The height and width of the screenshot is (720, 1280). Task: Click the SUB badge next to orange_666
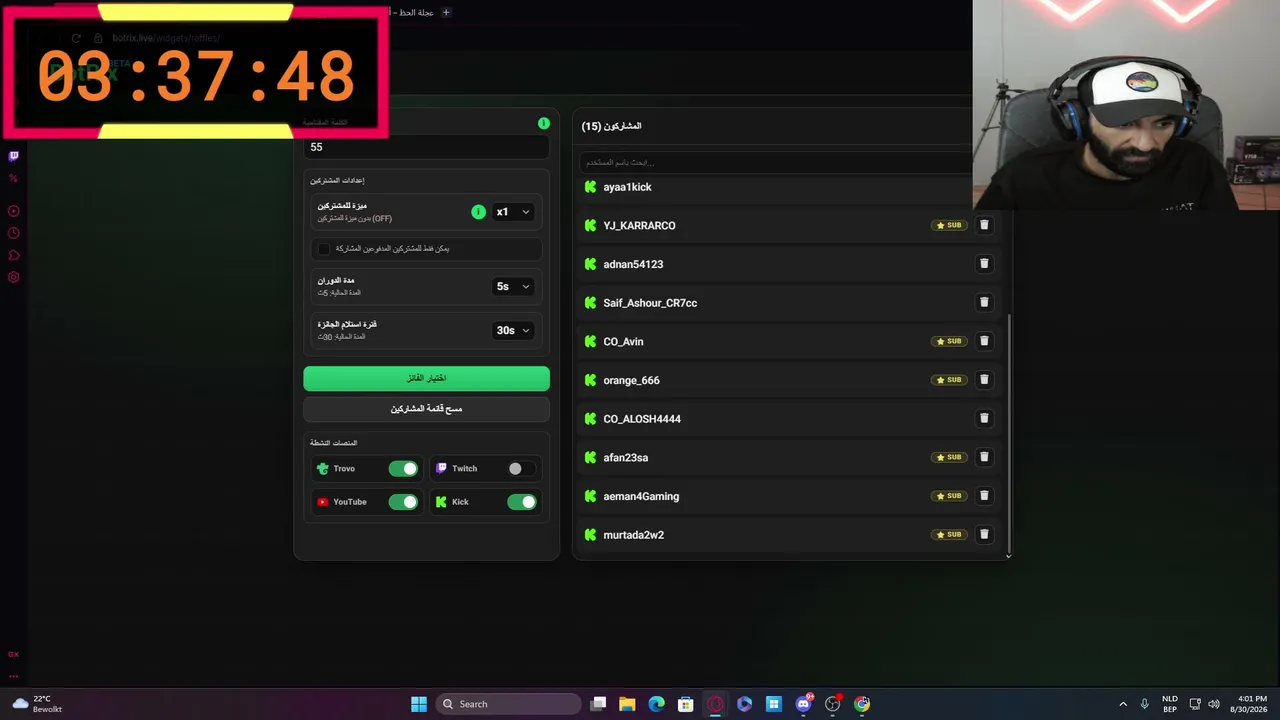949,380
